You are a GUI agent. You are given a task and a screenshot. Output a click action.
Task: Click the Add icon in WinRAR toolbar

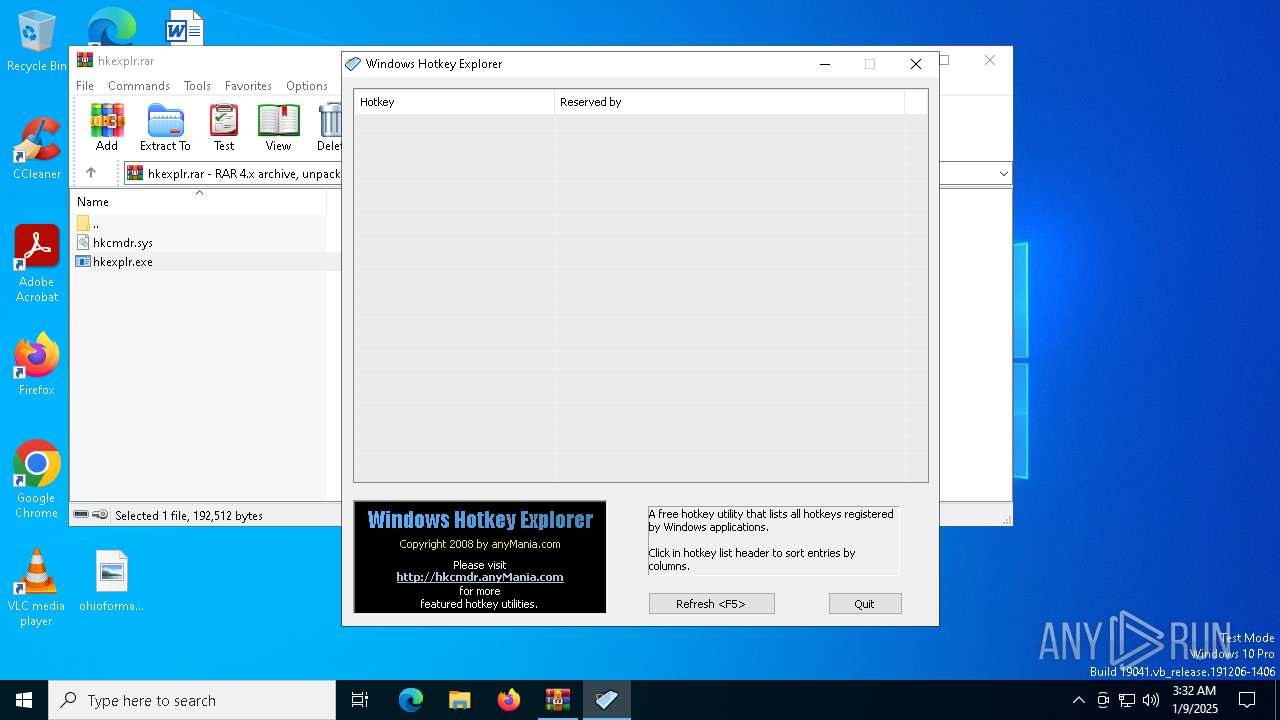[x=107, y=127]
